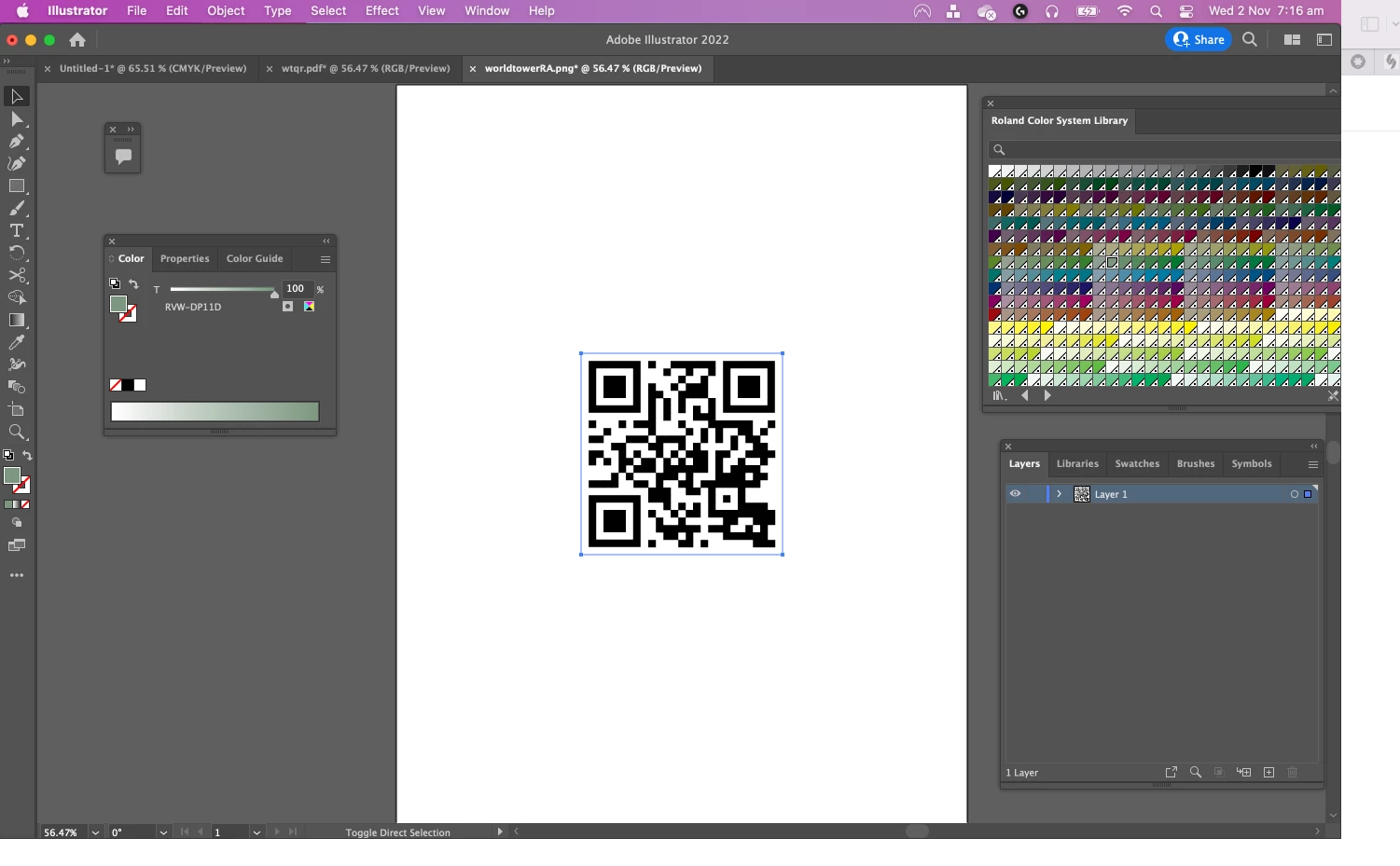
Task: Click the comment bubble floating panel icon
Action: pos(123,157)
